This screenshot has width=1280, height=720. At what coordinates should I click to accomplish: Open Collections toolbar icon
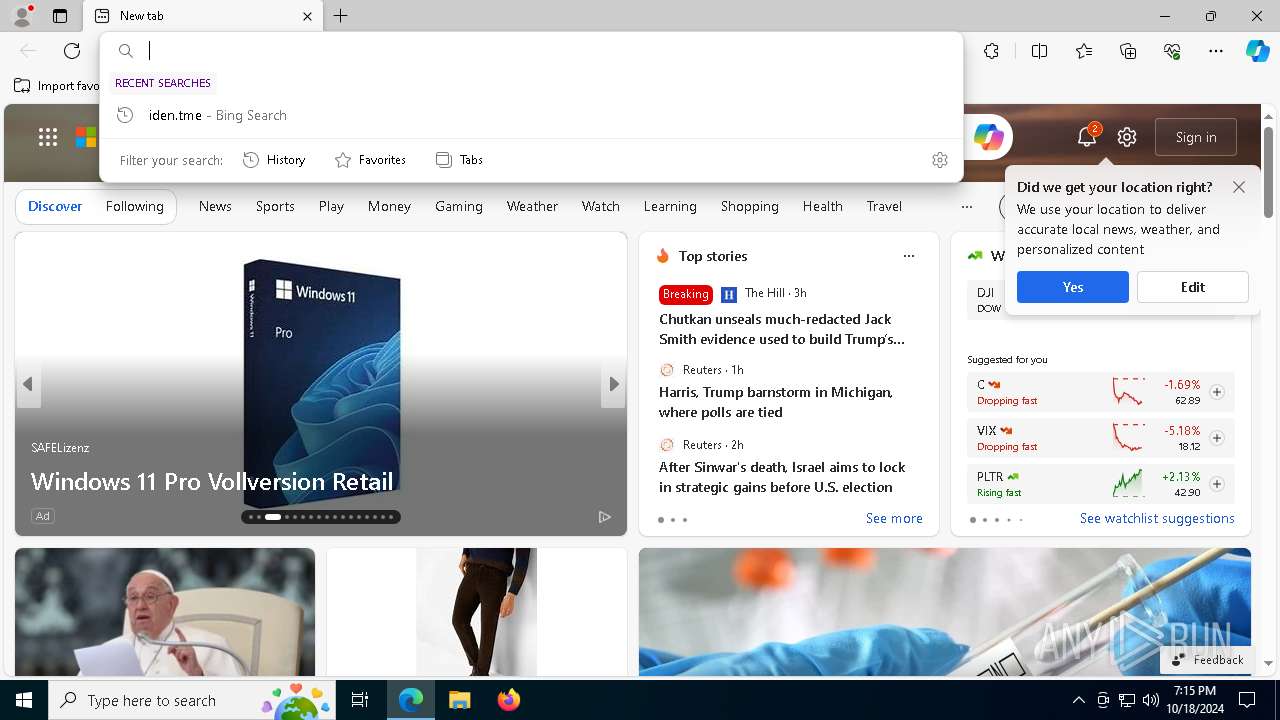tap(1128, 51)
